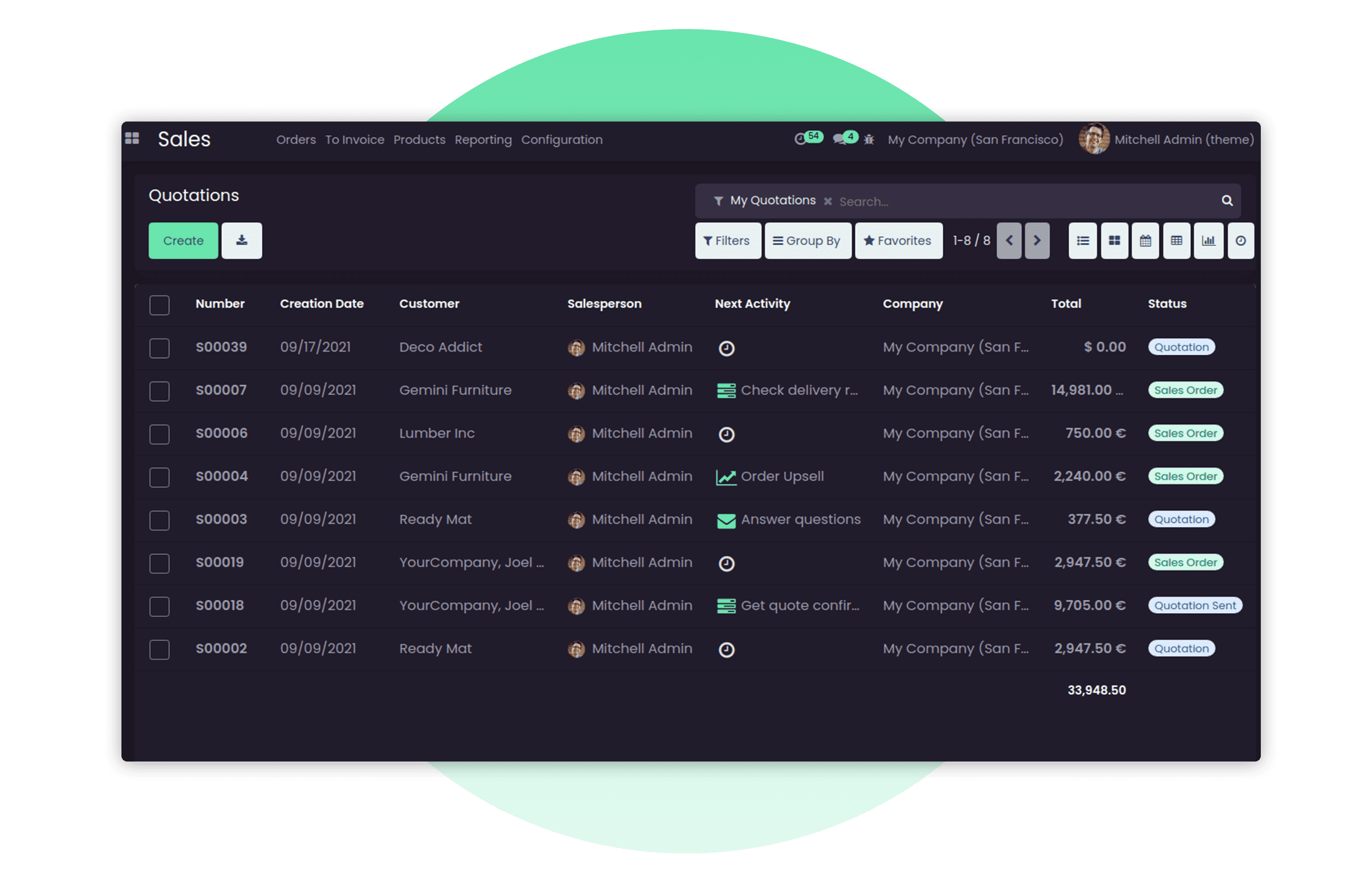
Task: Check the box for order S00039
Action: [x=159, y=348]
